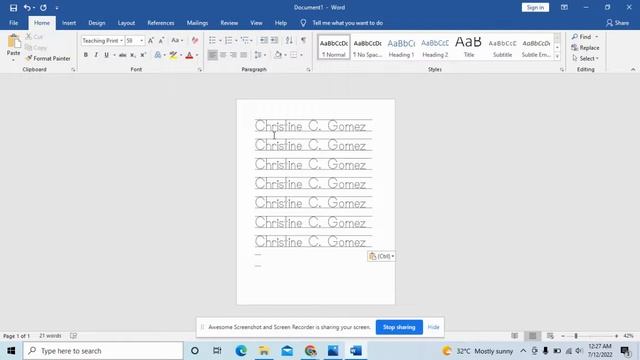640x360 pixels.
Task: Toggle underline formatting
Action: 106,55
